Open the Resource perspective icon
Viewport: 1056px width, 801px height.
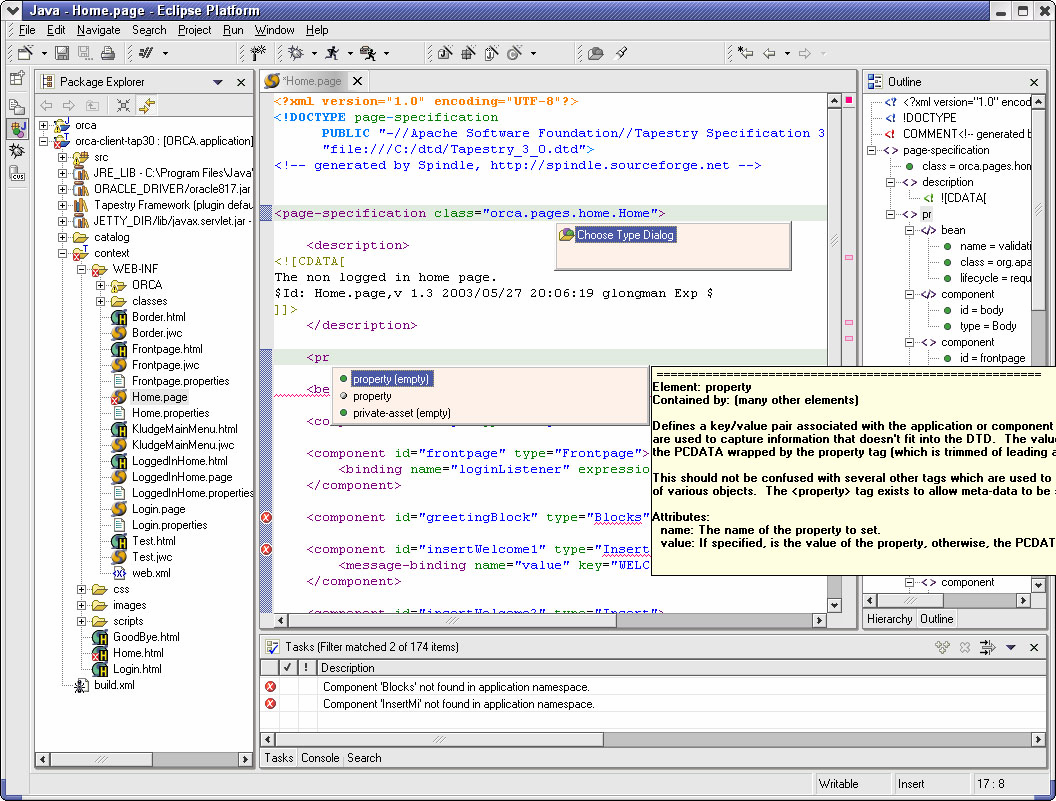click(17, 106)
